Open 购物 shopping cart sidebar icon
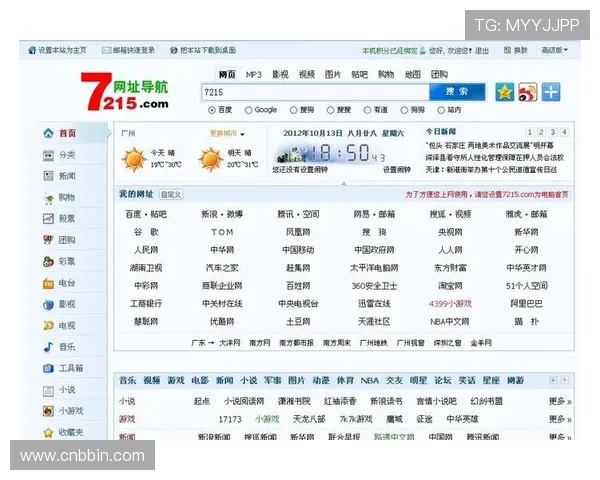 click(x=48, y=198)
